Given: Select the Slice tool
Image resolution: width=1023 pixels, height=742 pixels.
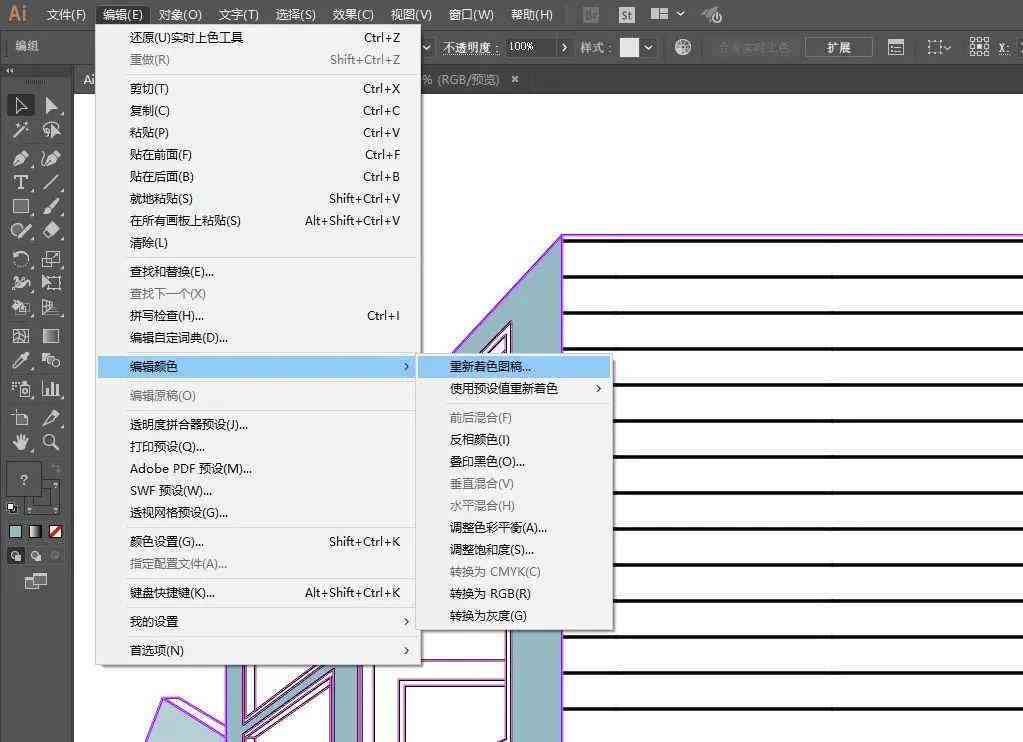Looking at the screenshot, I should point(51,418).
